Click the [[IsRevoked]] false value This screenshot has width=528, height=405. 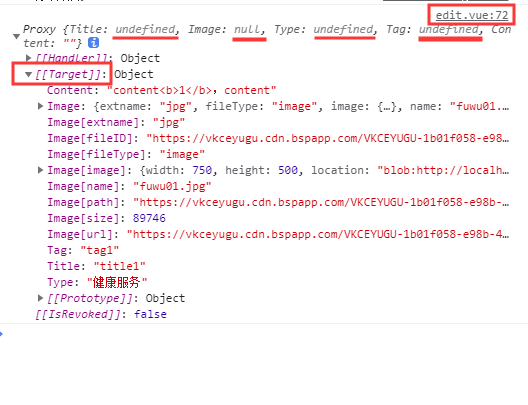pos(150,314)
